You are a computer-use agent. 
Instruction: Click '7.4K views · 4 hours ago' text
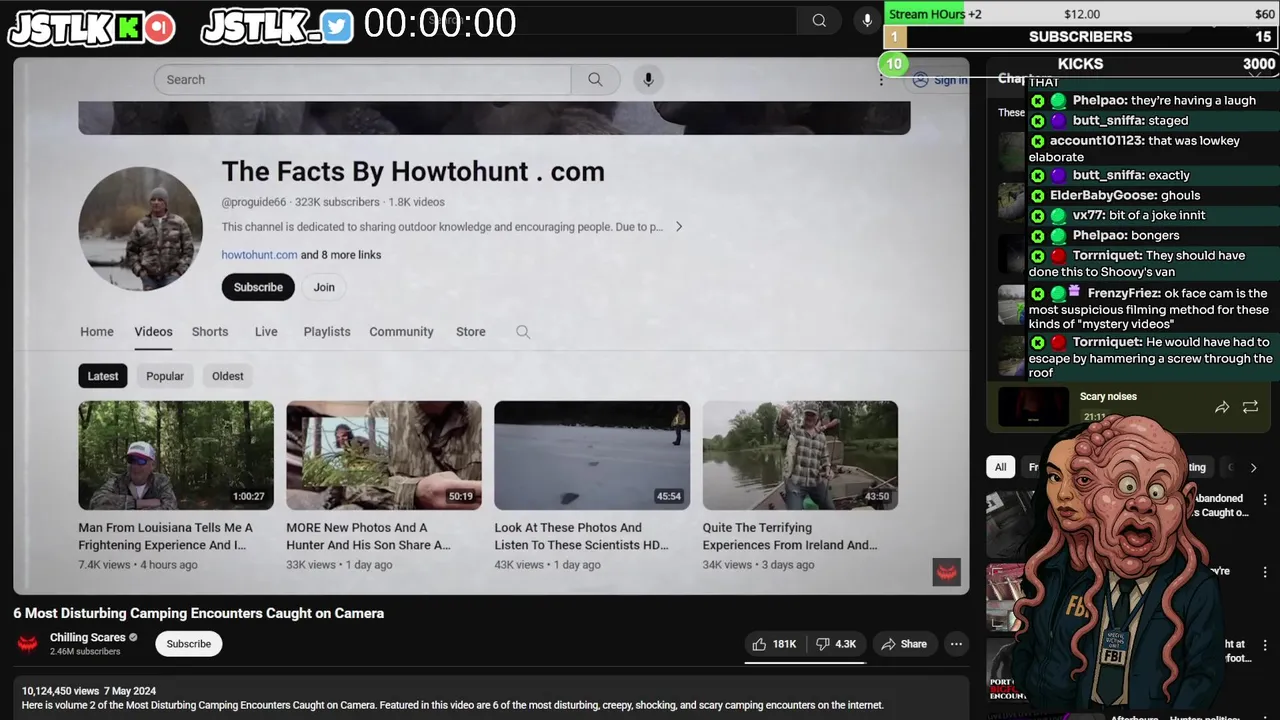(x=138, y=565)
